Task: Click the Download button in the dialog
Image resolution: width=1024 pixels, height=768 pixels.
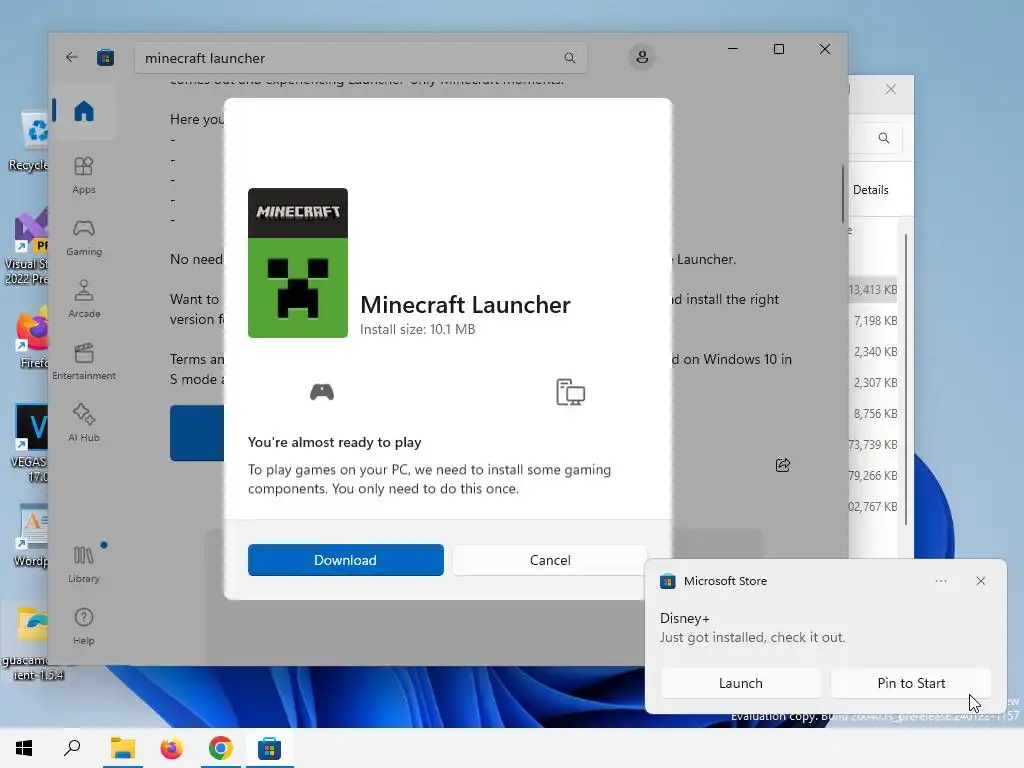Action: [x=345, y=560]
